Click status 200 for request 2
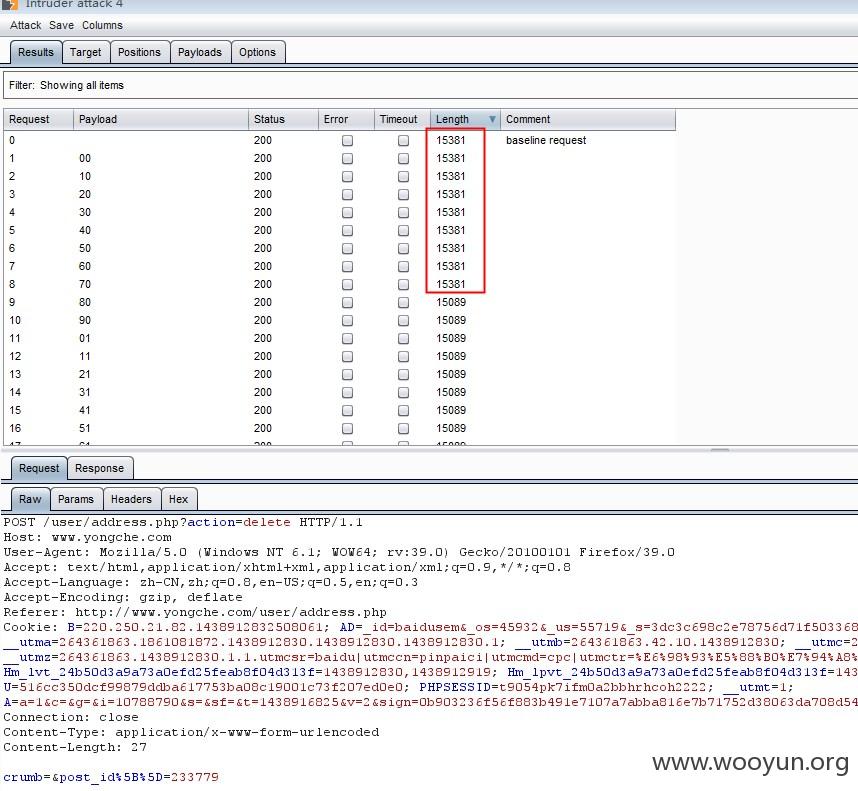858x791 pixels. pos(263,177)
